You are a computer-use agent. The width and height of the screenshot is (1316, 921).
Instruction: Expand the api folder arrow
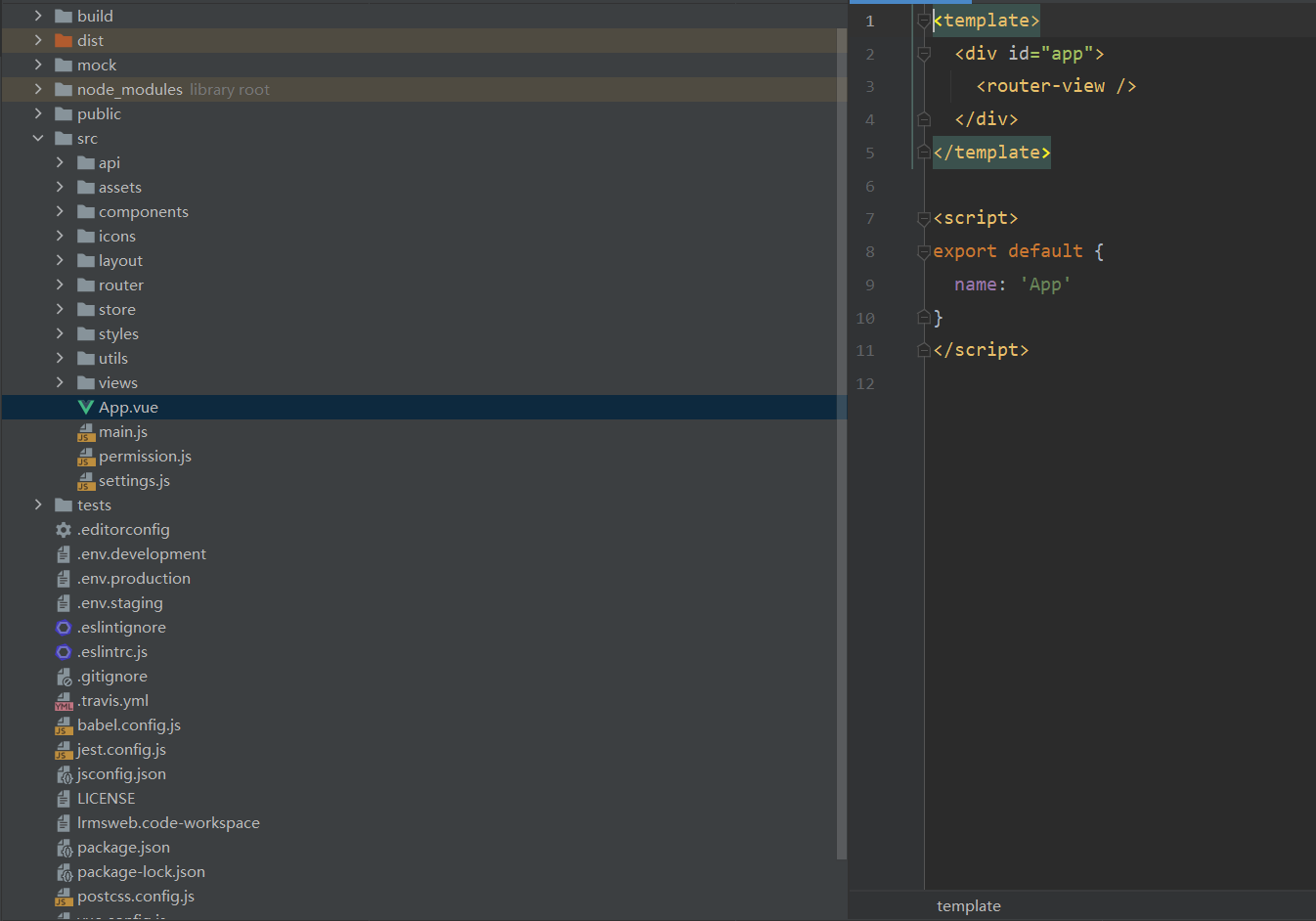coord(60,162)
